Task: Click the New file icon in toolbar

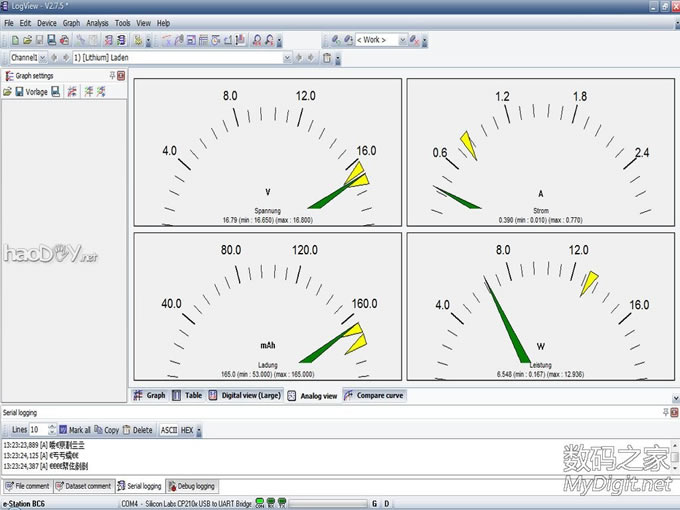Action: (15, 40)
